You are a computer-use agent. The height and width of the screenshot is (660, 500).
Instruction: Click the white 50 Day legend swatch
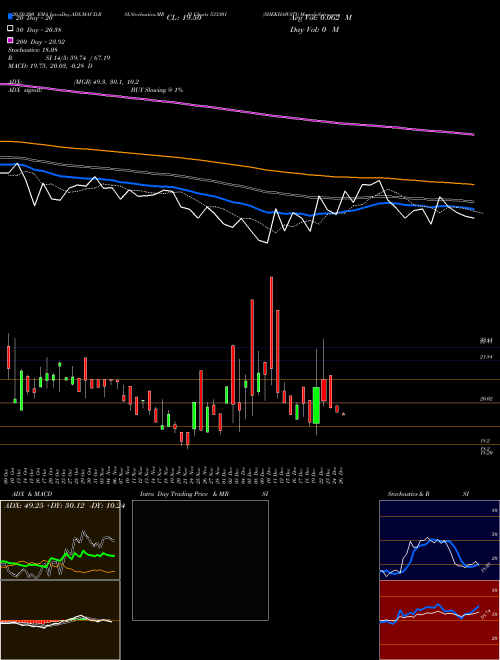pos(10,28)
